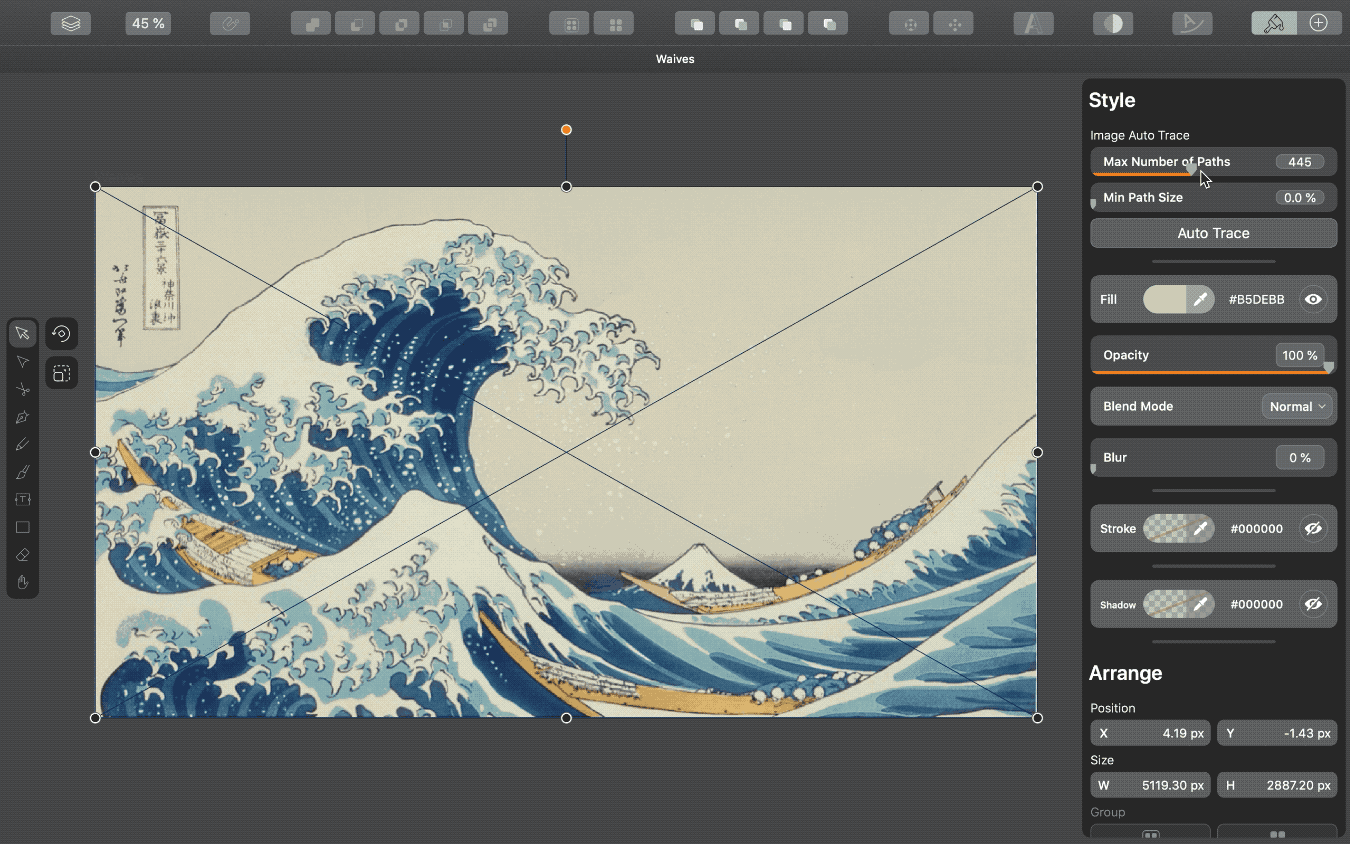The width and height of the screenshot is (1350, 844).
Task: Toggle rotate mode beside the selection tool
Action: click(61, 334)
